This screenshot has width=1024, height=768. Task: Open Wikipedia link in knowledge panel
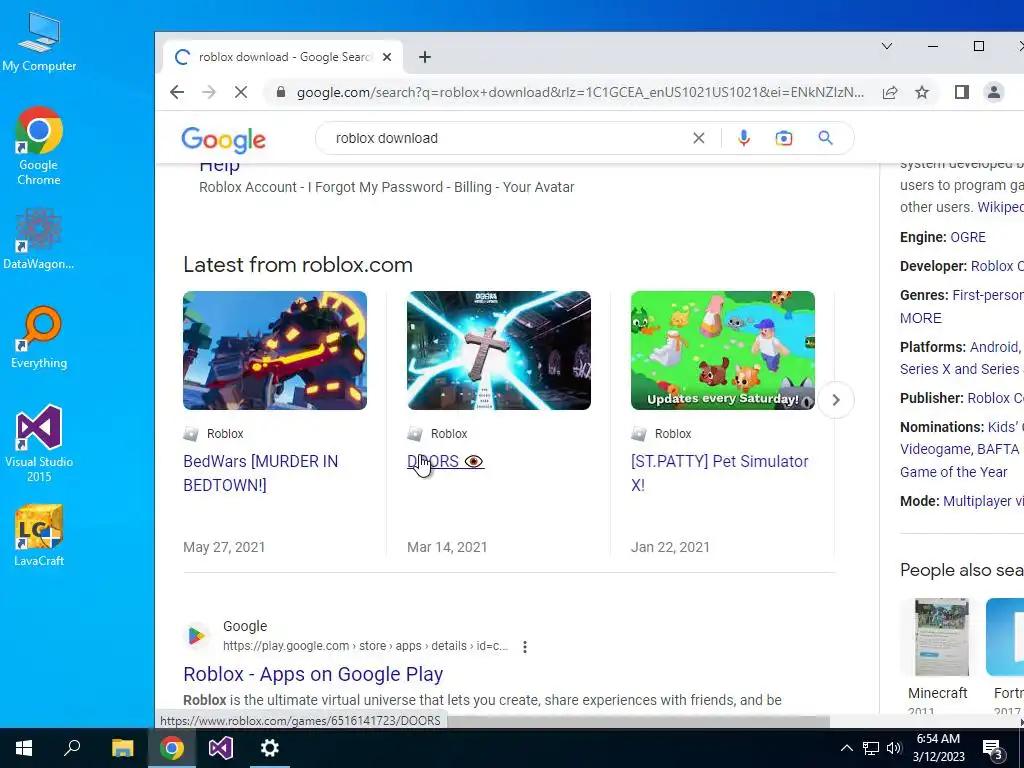[1000, 207]
